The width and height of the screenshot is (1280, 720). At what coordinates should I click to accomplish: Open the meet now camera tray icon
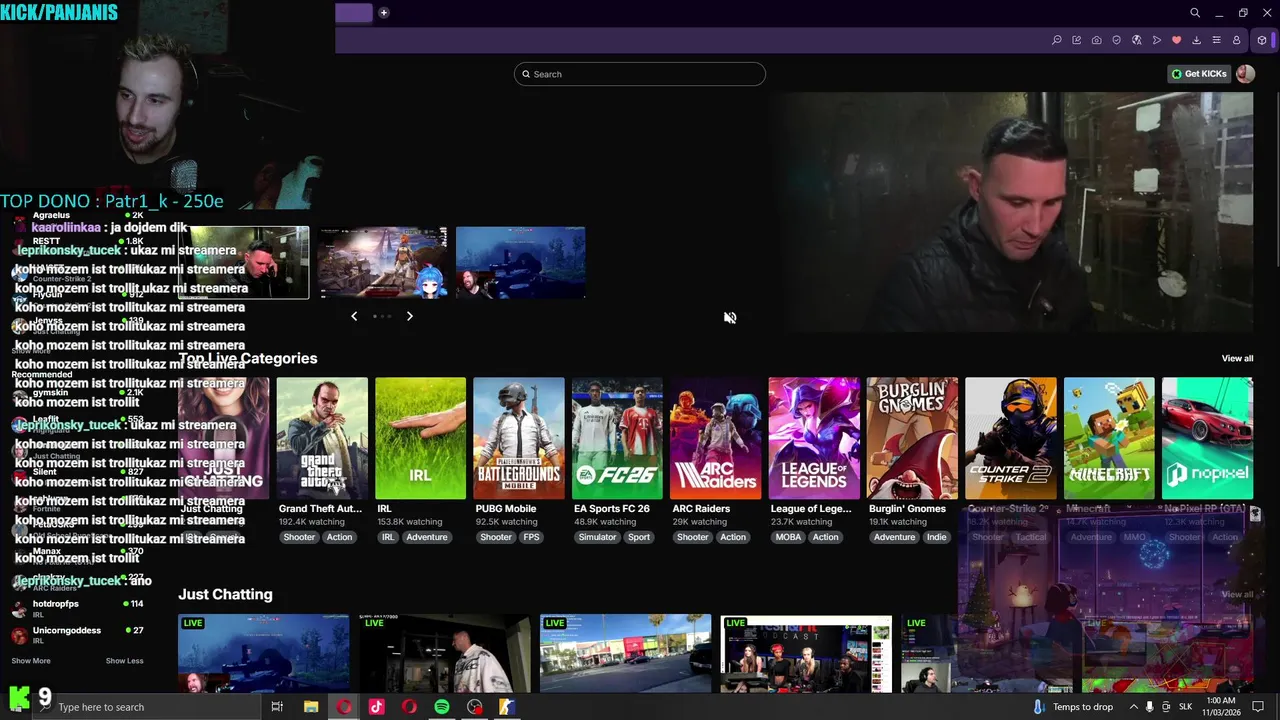pos(1166,707)
